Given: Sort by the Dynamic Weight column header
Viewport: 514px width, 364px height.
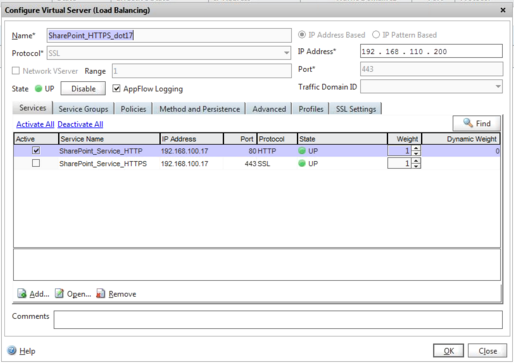Looking at the screenshot, I should pos(461,139).
